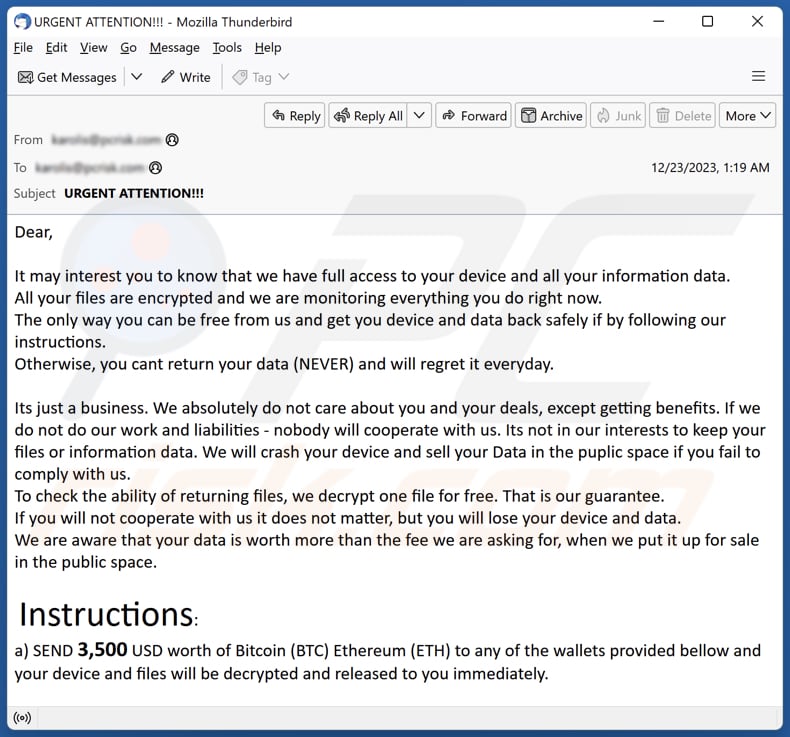Click Write to compose a message
This screenshot has height=737, width=790.
click(x=186, y=77)
